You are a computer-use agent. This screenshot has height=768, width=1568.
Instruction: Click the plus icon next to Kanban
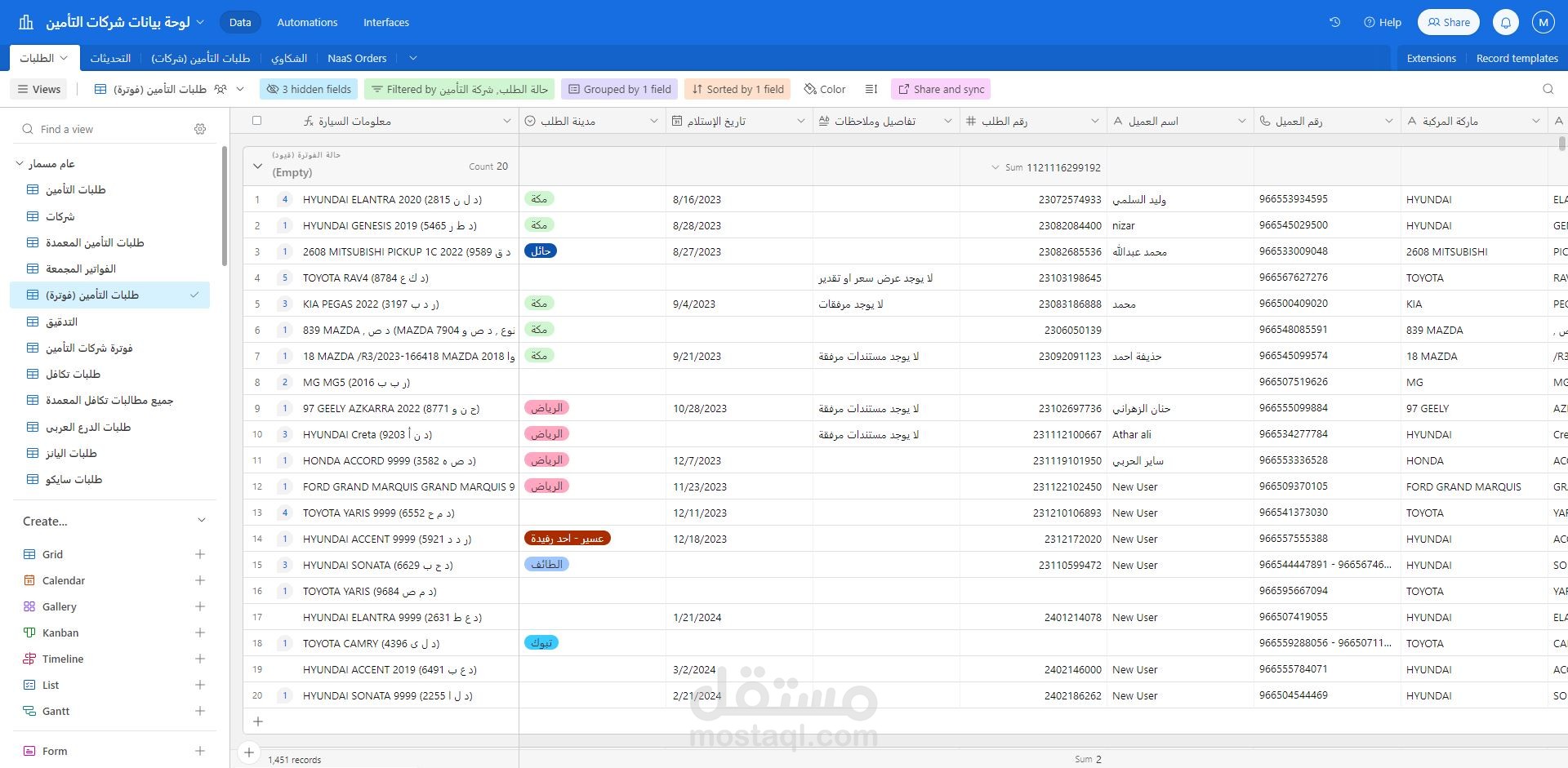tap(200, 633)
